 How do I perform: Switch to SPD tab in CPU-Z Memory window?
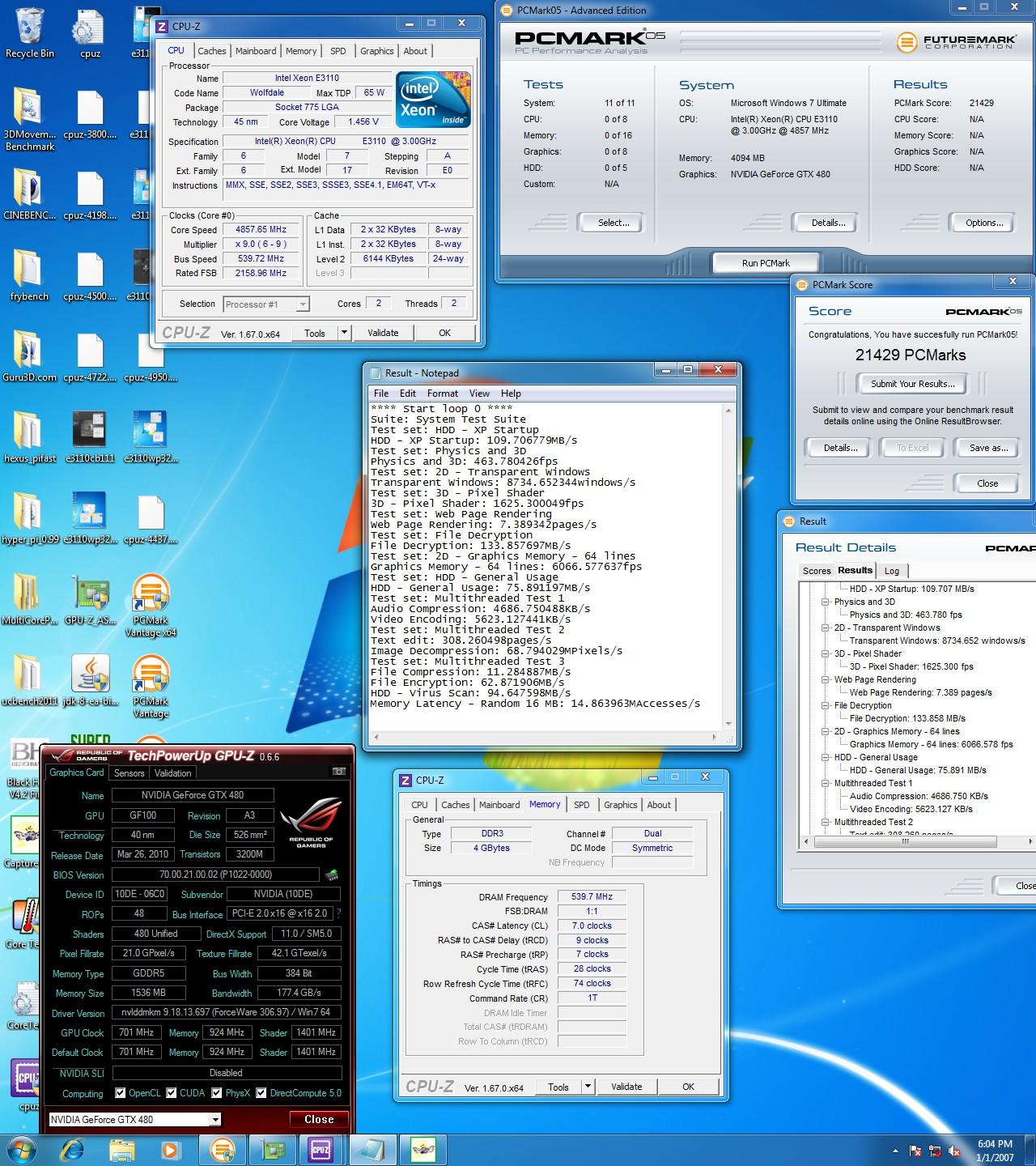click(x=581, y=805)
